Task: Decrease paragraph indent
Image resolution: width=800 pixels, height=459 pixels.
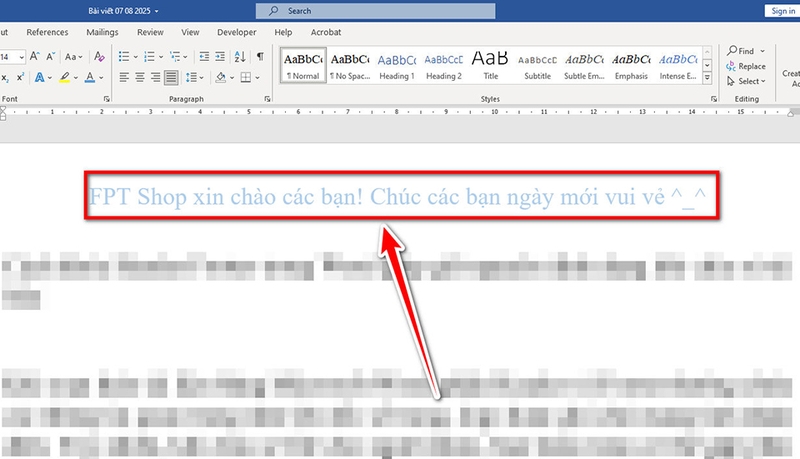Action: pos(204,56)
